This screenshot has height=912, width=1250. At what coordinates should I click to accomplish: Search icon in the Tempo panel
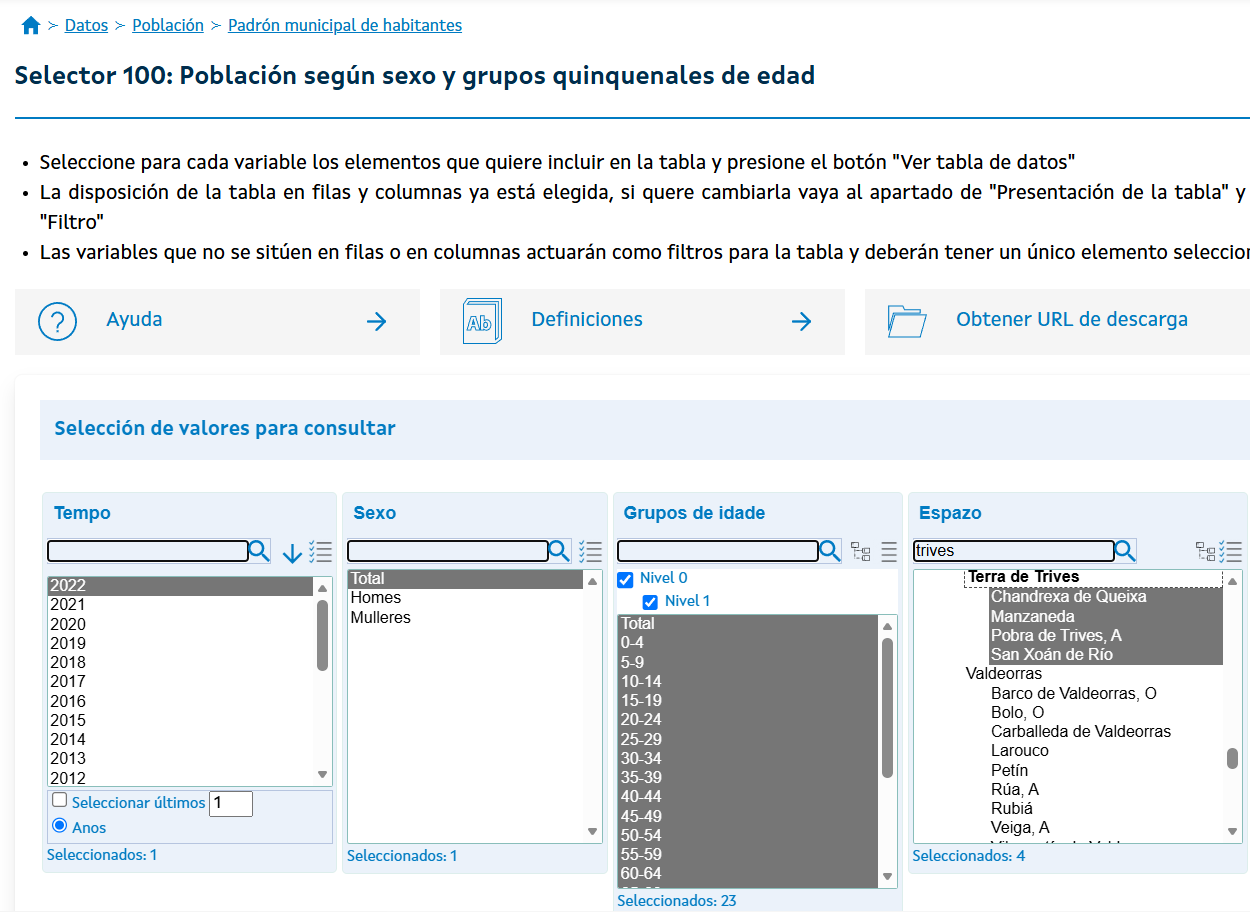259,551
